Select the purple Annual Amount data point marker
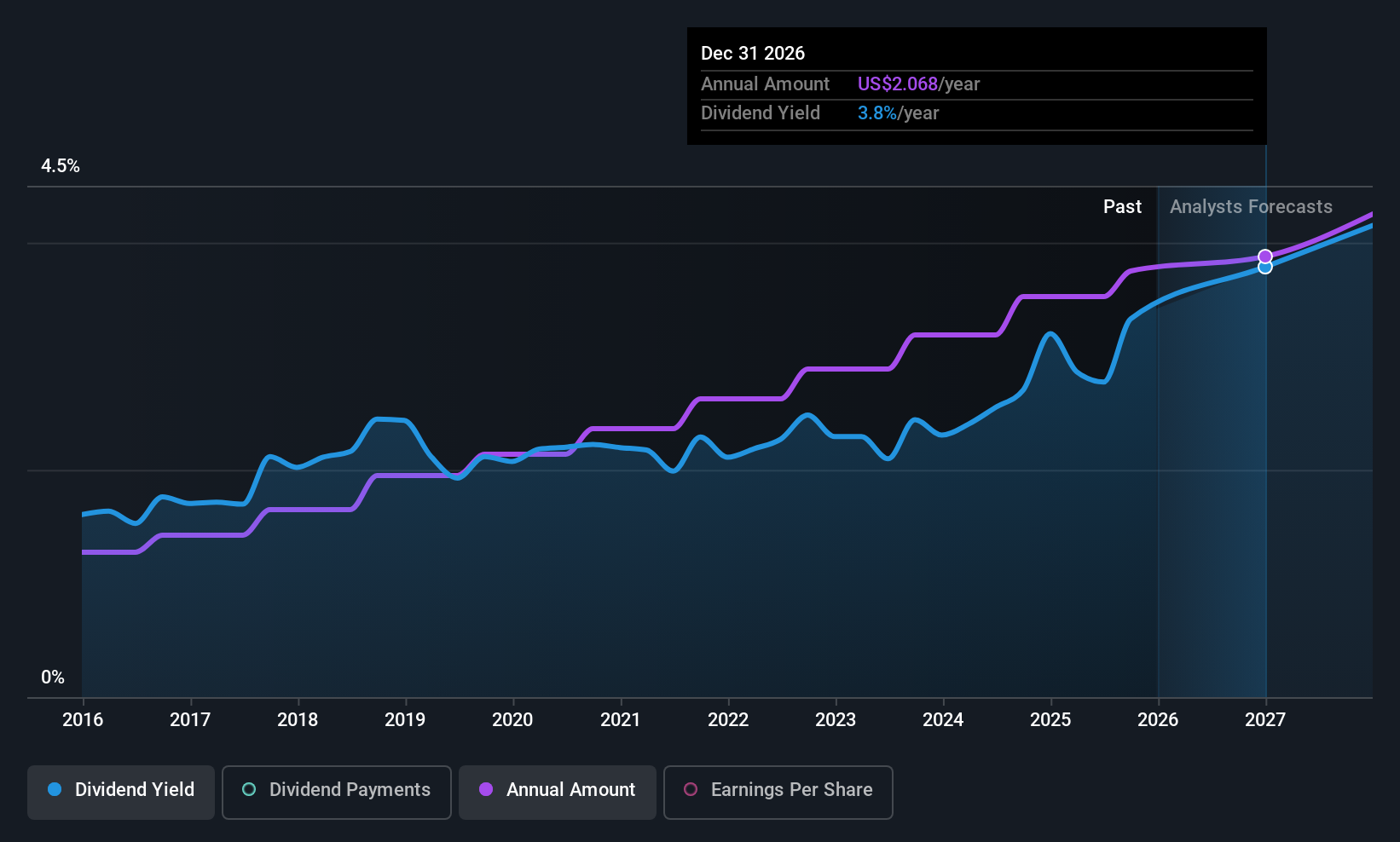Screen dimensions: 1400x842 (x=1265, y=257)
